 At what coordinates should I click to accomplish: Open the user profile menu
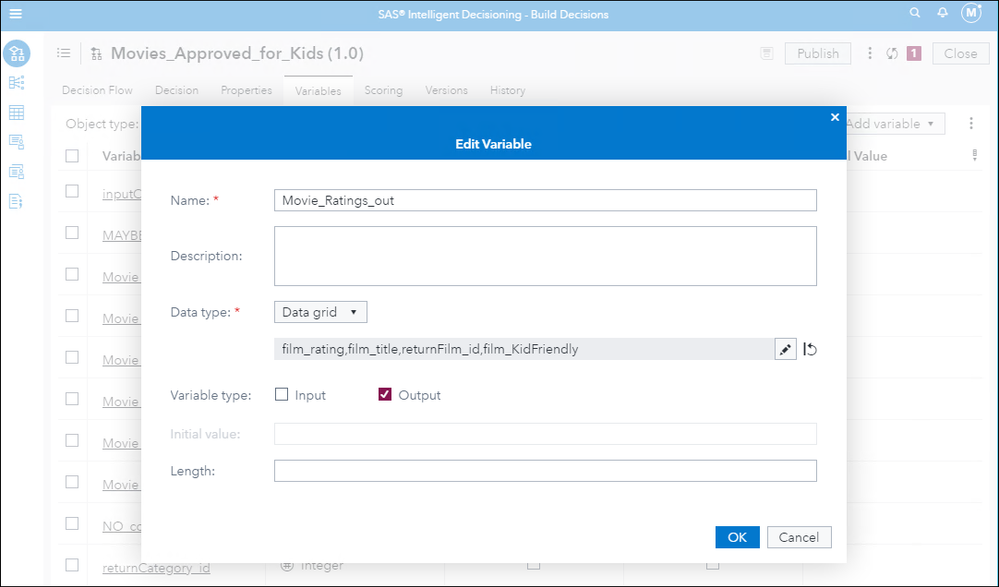(x=971, y=14)
